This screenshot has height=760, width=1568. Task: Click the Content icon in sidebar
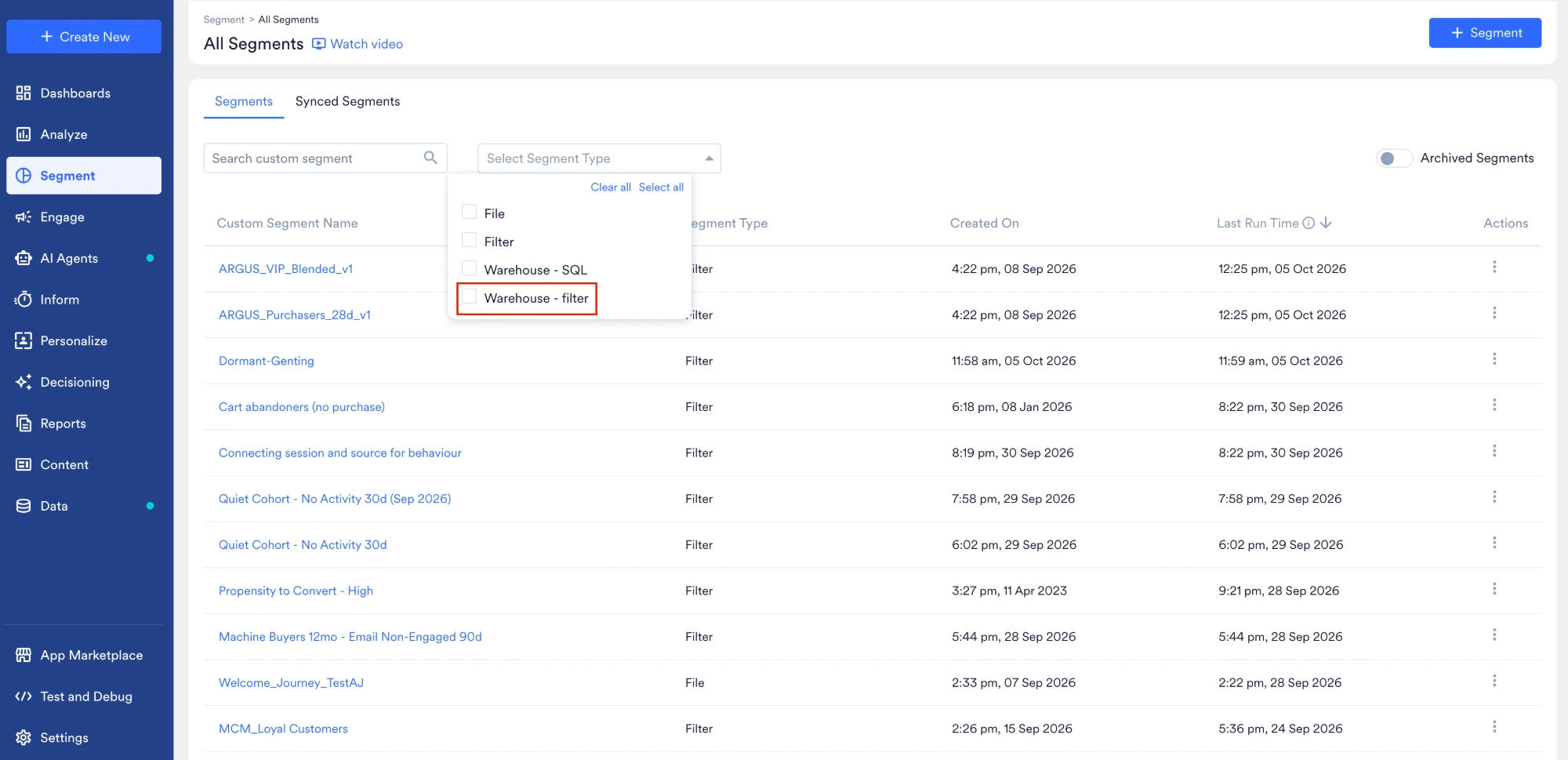[x=24, y=465]
